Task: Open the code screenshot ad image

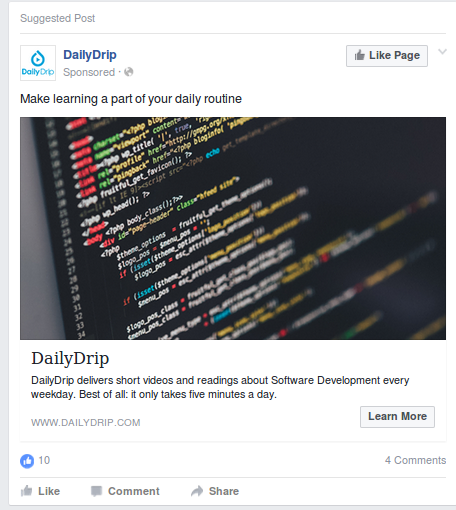Action: pyautogui.click(x=233, y=228)
